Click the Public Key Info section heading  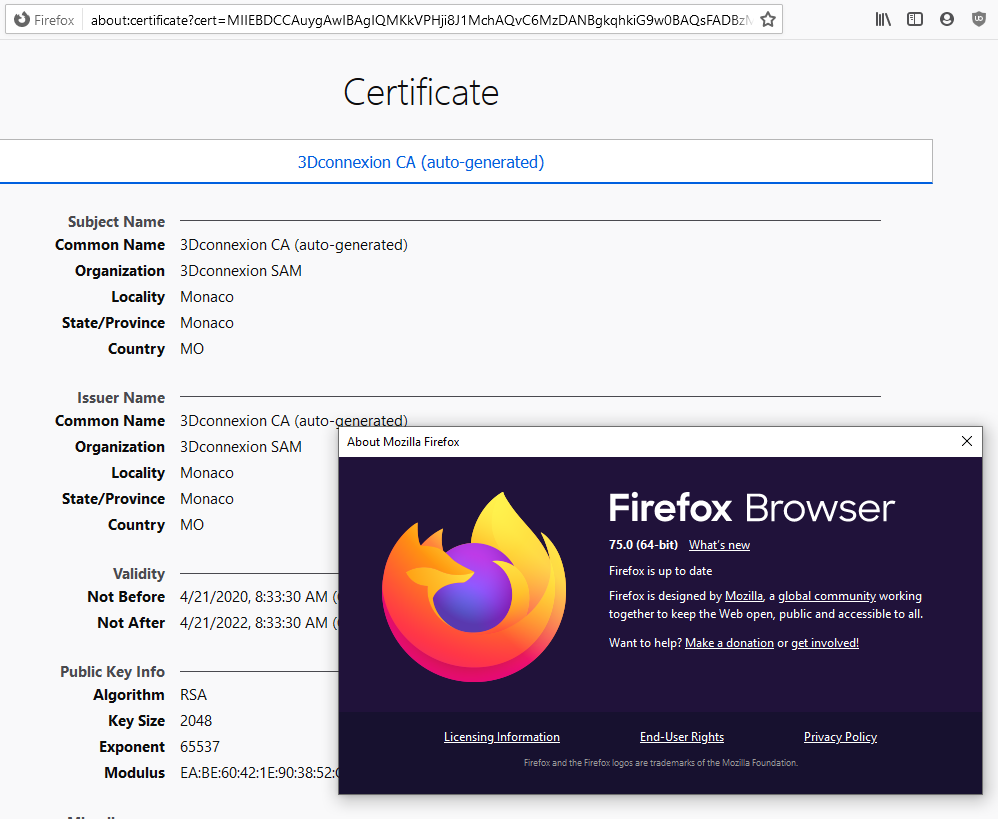pos(113,672)
